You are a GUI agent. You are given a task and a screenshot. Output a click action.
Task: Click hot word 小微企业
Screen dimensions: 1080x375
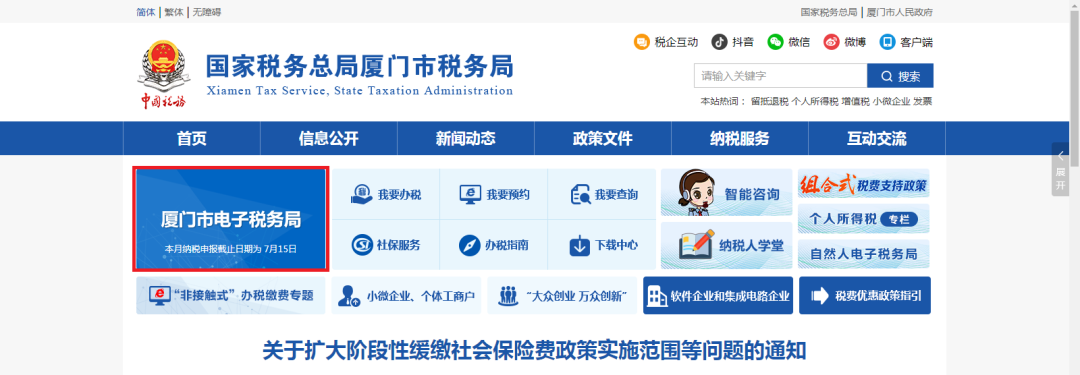click(x=891, y=101)
